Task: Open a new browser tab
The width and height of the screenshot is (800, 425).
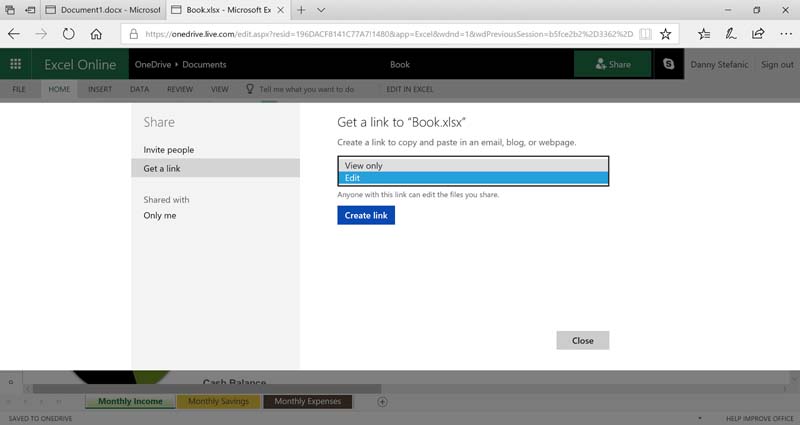Action: [x=302, y=10]
